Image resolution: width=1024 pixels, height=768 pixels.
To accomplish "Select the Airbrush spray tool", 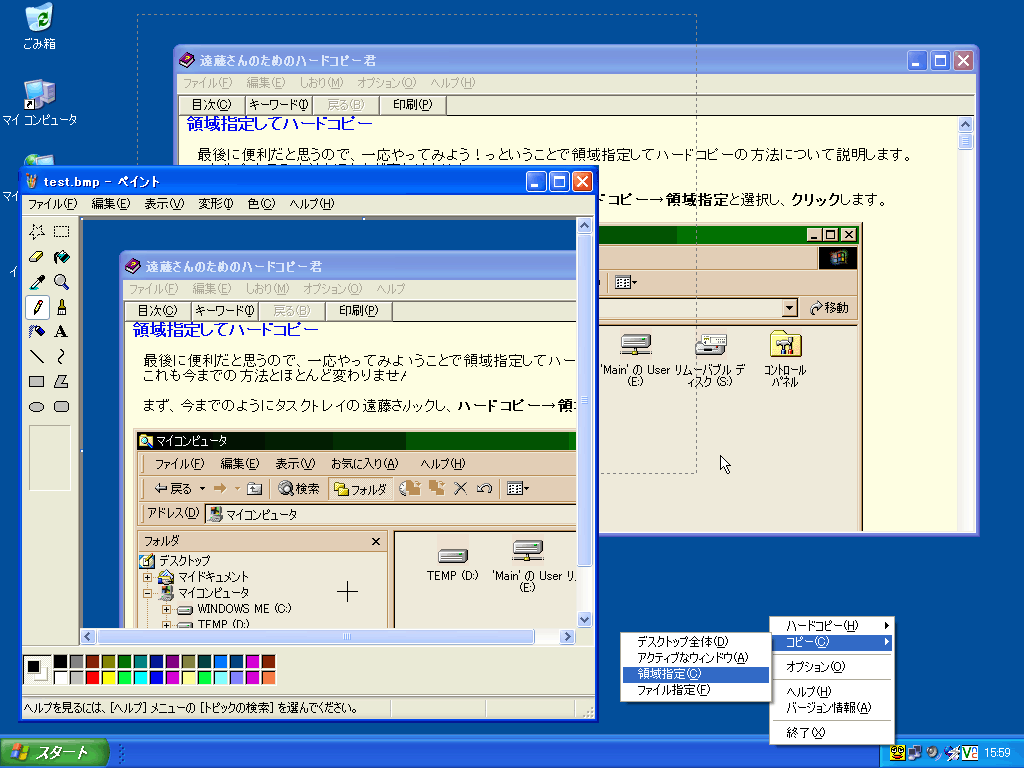I will (37, 331).
